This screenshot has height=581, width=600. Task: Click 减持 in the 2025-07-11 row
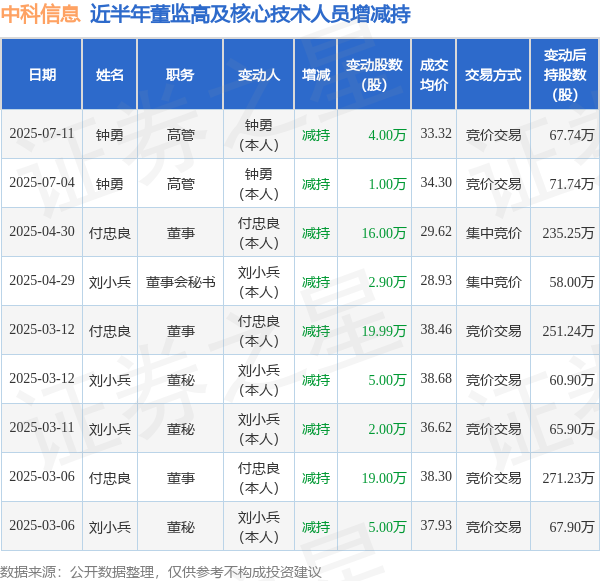pos(316,135)
